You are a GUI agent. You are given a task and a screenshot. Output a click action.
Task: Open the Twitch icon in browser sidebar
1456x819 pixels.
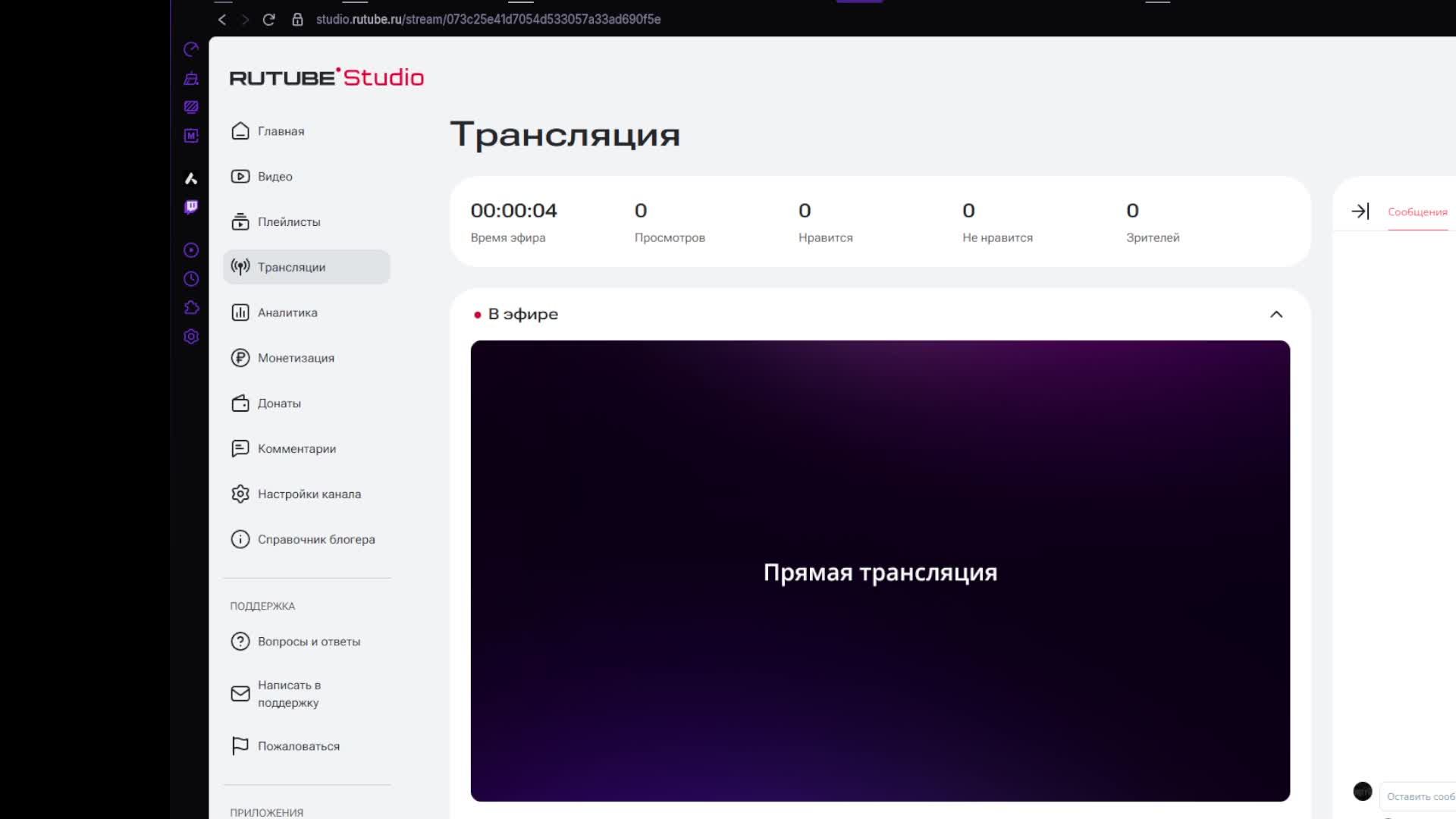pos(191,207)
